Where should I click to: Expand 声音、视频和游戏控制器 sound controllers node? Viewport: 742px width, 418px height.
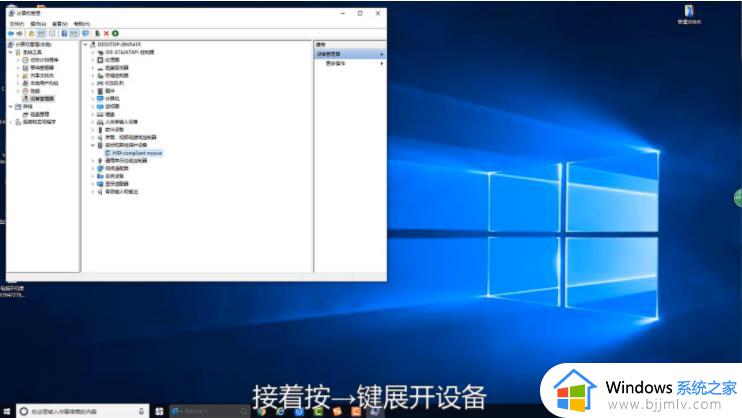coord(93,137)
